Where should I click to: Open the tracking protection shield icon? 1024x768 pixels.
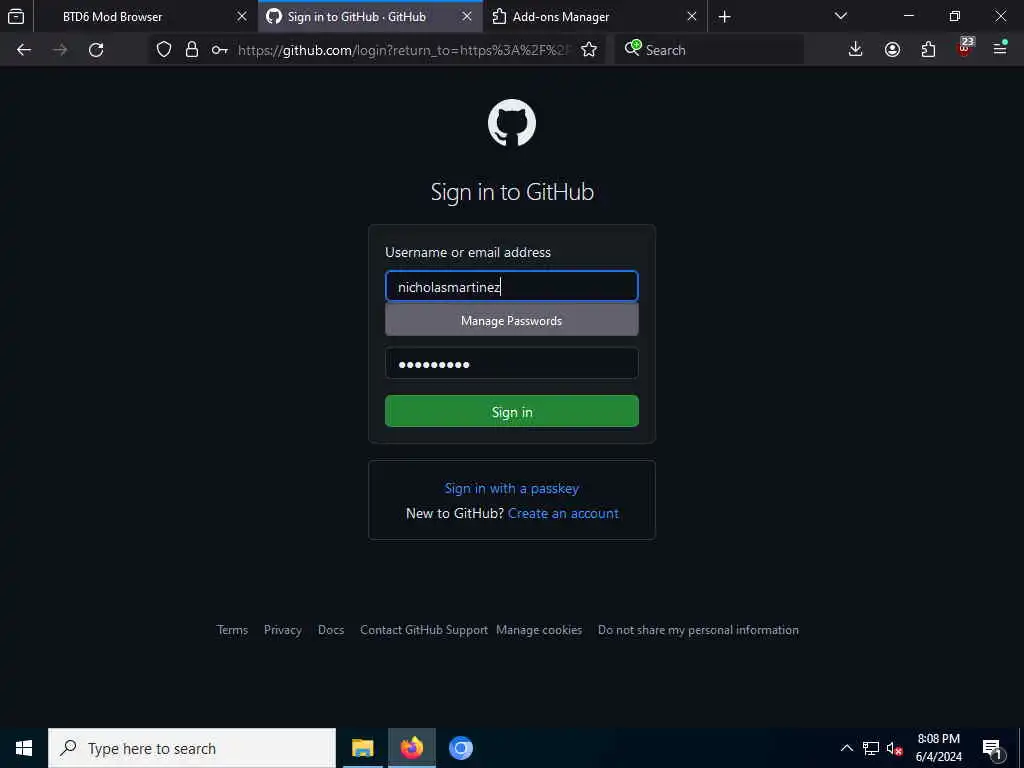[x=164, y=50]
